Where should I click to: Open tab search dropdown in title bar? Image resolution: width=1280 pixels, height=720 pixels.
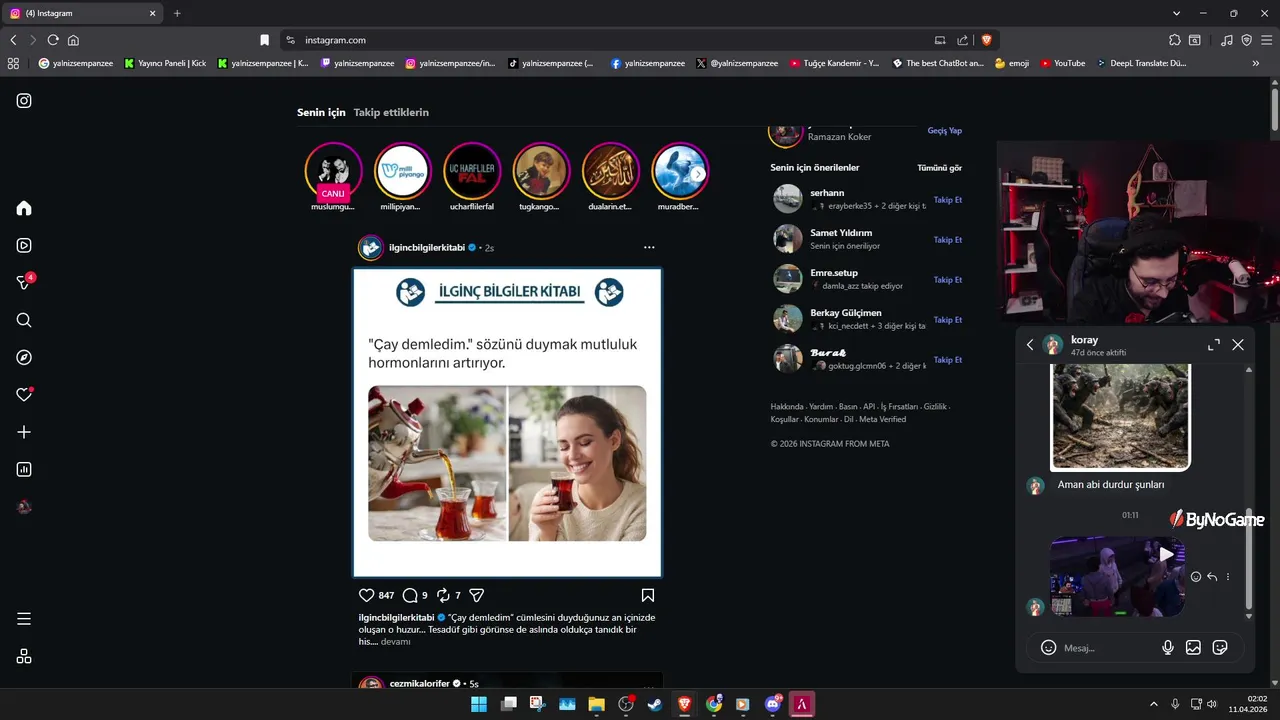tap(1177, 13)
